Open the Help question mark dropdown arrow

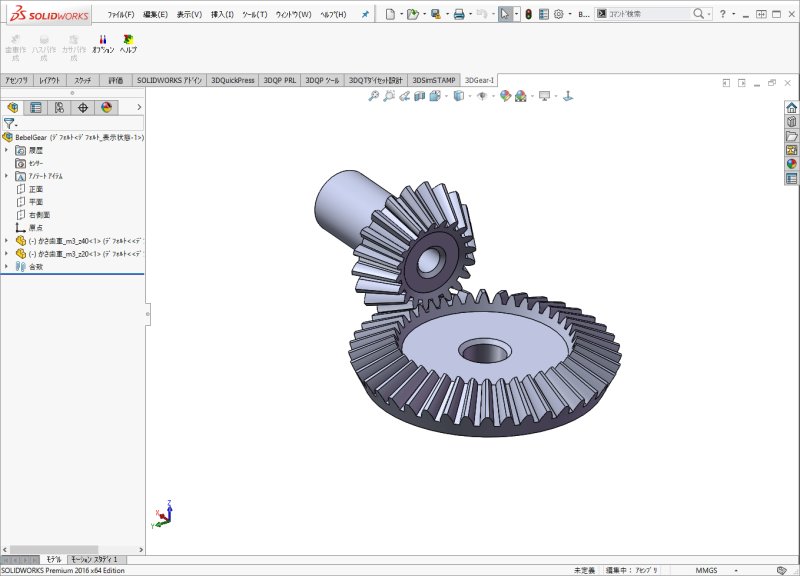click(x=734, y=14)
